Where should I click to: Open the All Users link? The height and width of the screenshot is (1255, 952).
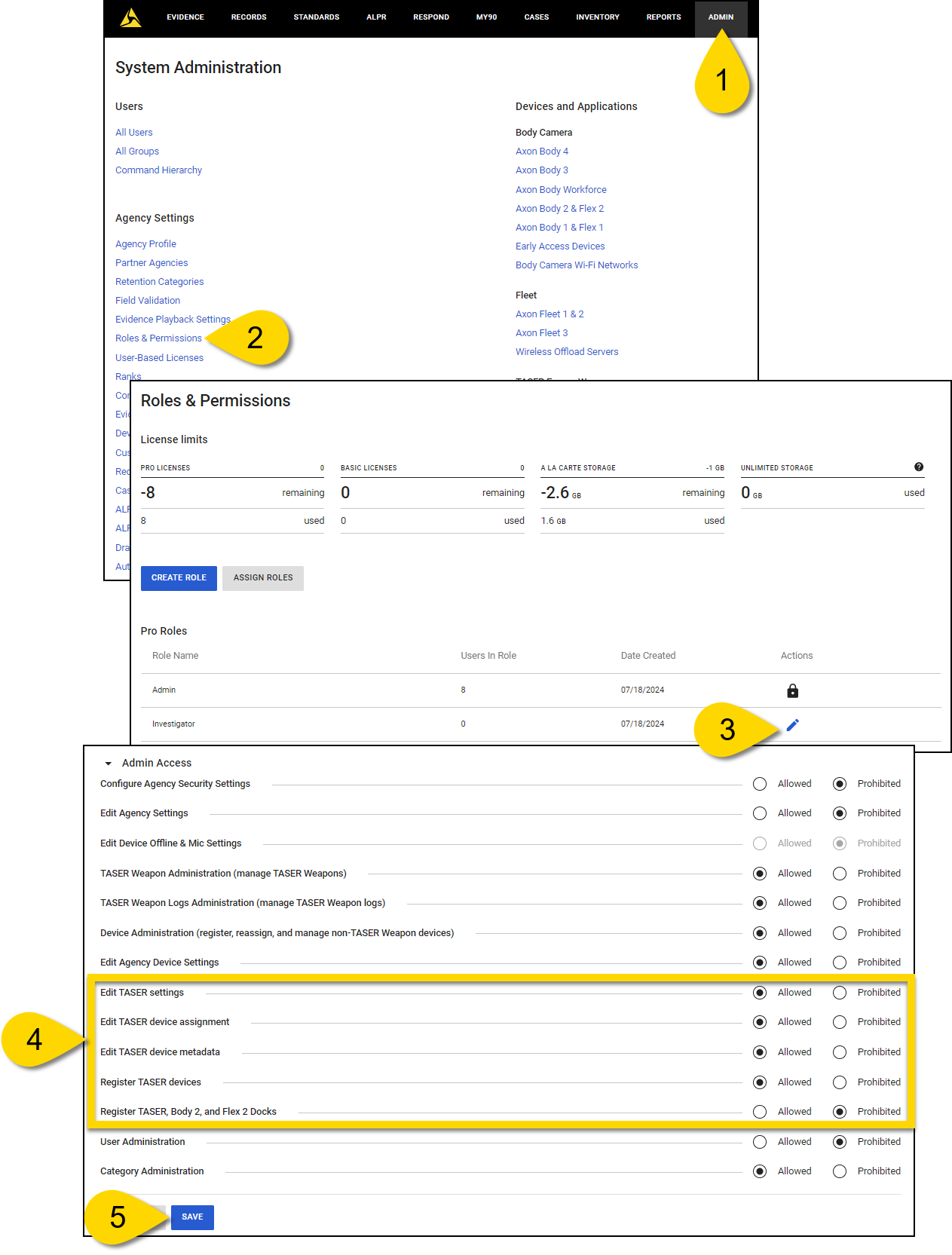pyautogui.click(x=133, y=133)
